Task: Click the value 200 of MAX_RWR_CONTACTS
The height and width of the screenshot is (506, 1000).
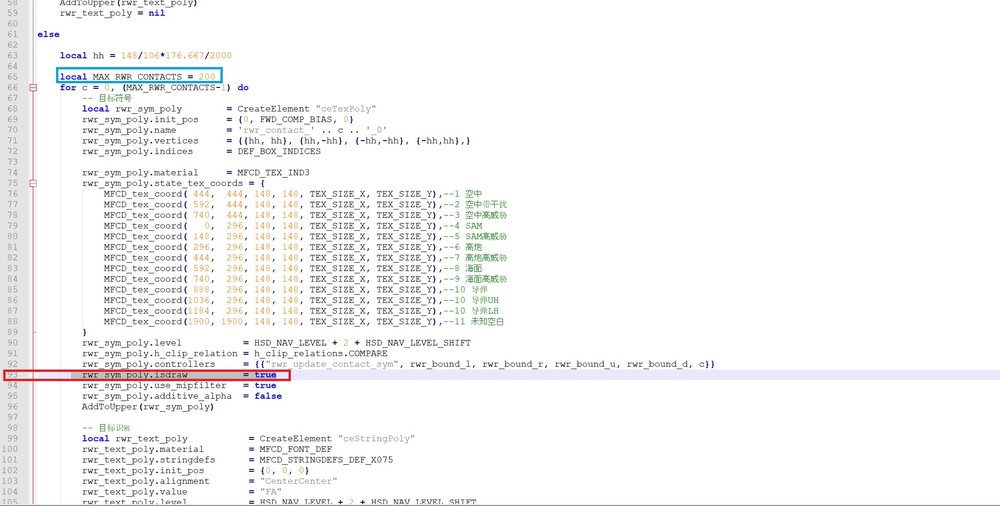Action: coord(207,77)
